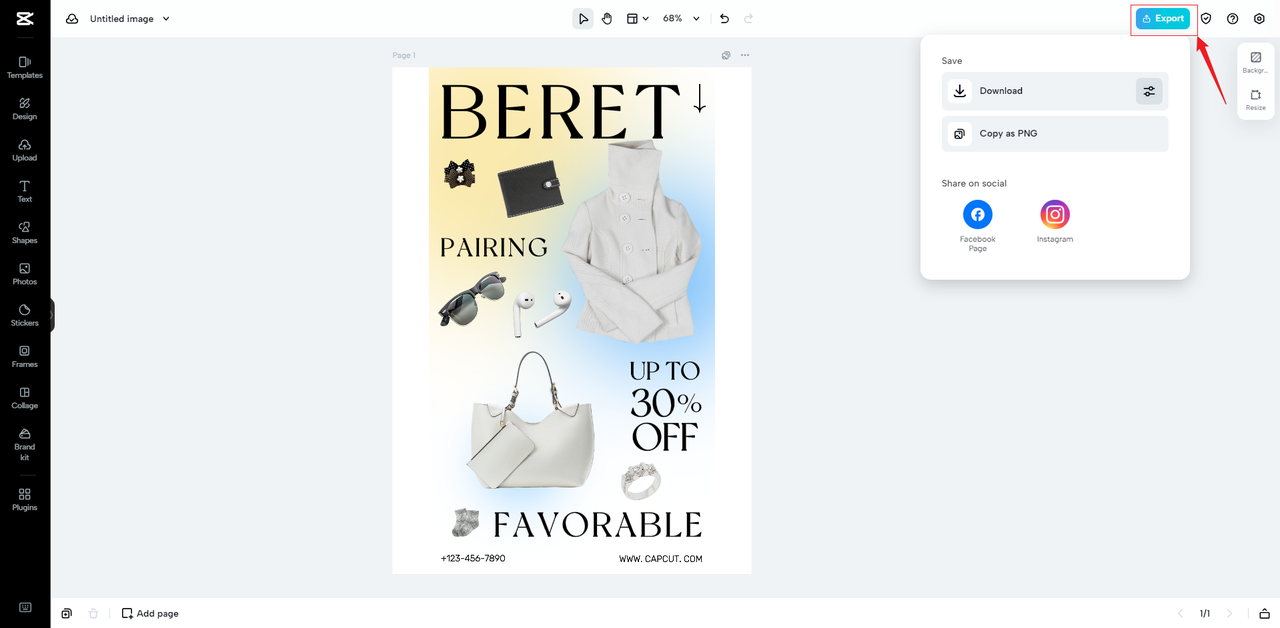Select the FAVORABLE text on canvas

597,525
